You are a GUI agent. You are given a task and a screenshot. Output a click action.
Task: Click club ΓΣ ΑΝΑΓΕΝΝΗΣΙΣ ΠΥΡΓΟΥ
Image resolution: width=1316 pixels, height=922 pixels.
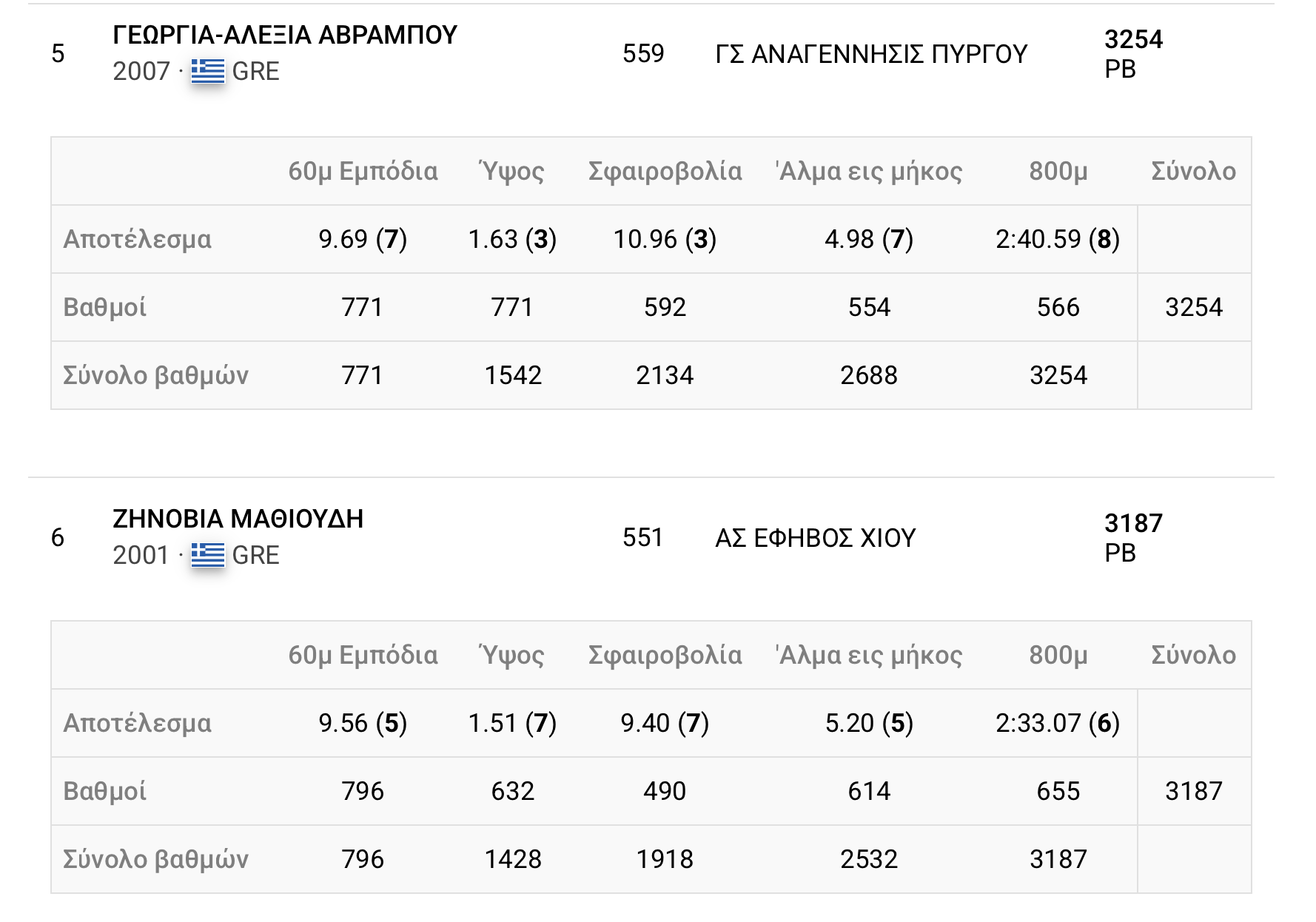tap(871, 54)
